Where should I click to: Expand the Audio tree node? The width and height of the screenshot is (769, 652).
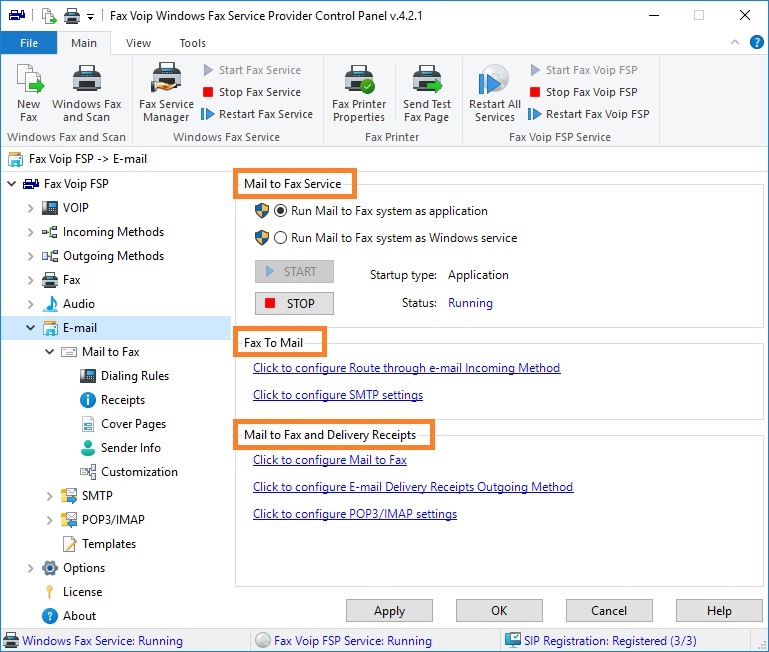tap(30, 304)
